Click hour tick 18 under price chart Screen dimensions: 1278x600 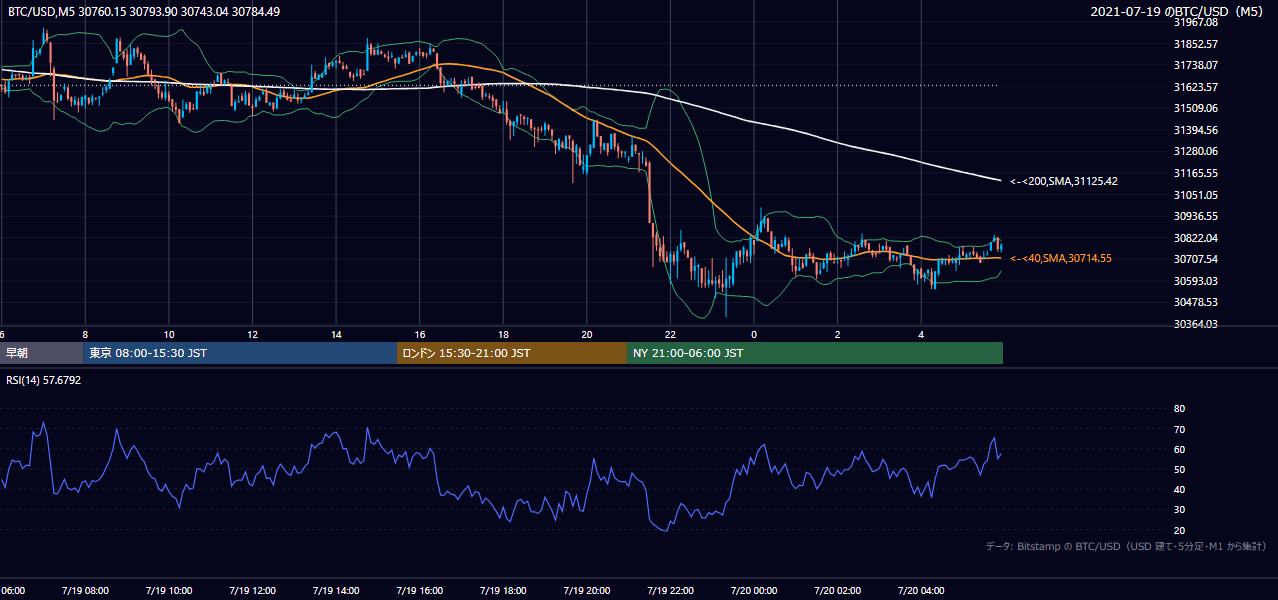pos(503,334)
